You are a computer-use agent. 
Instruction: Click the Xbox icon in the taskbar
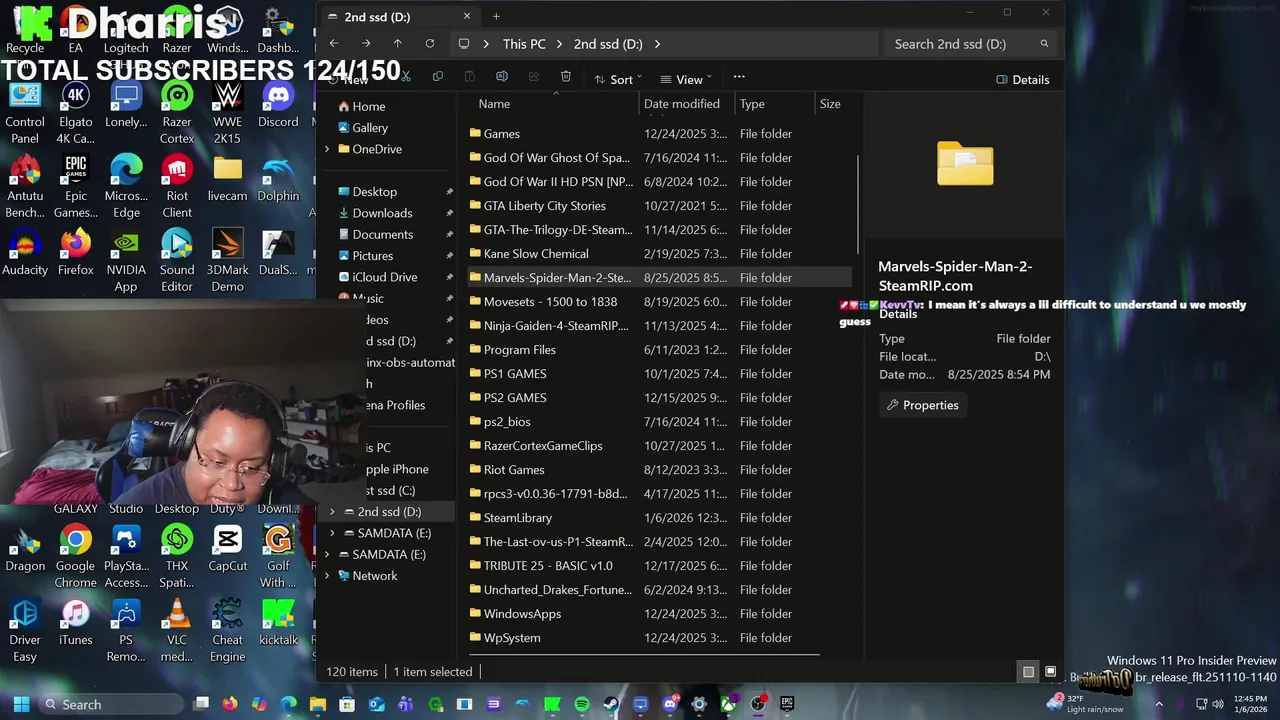pyautogui.click(x=729, y=704)
